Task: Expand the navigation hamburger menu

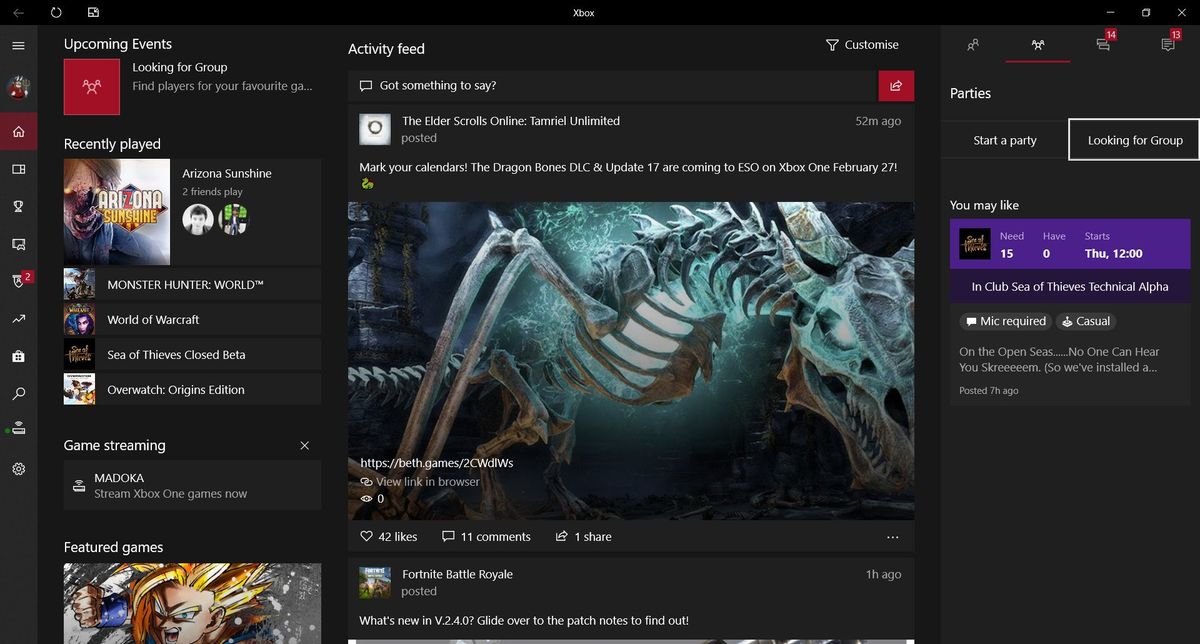Action: (x=18, y=44)
